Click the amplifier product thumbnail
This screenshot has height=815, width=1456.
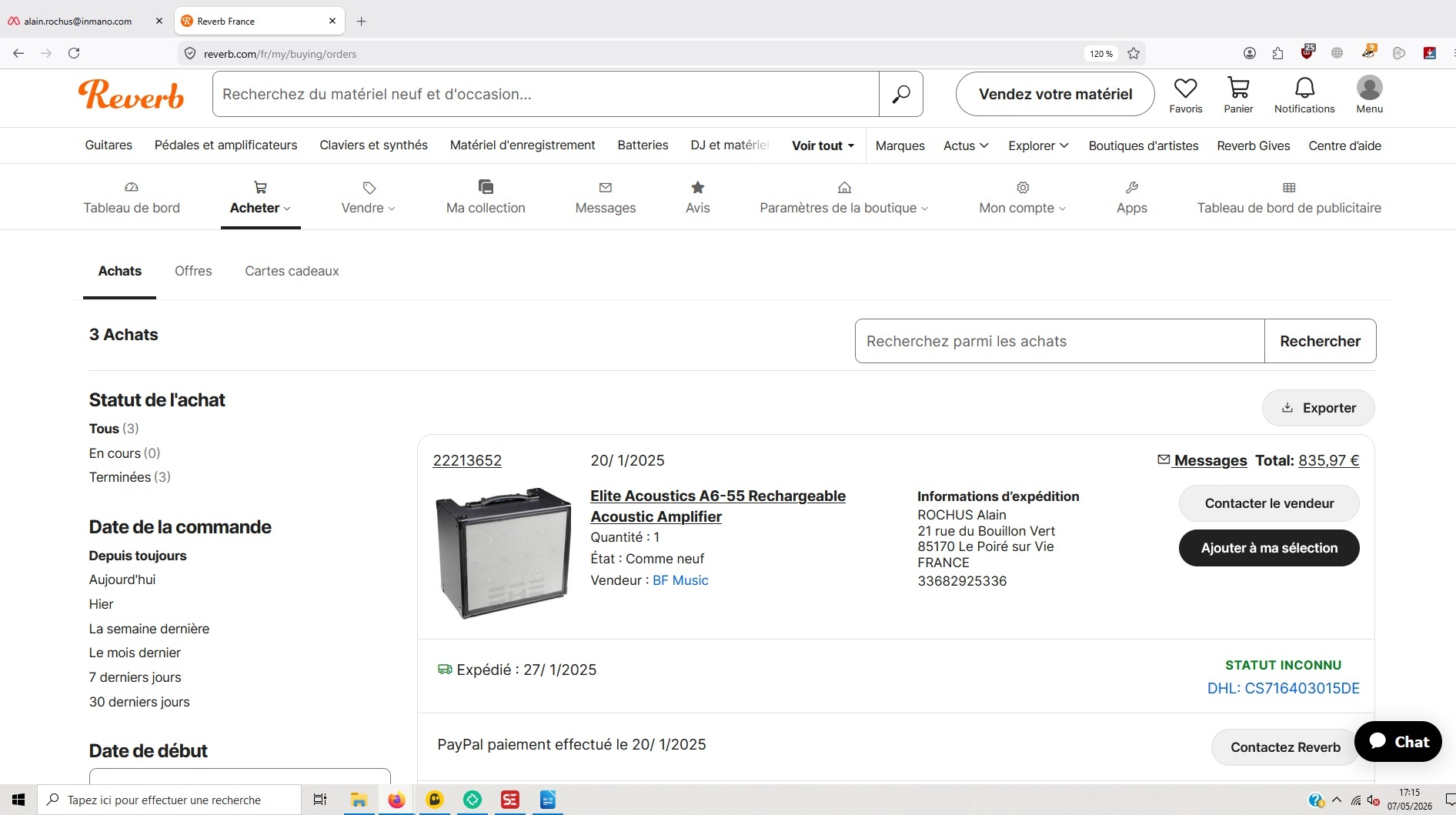click(x=503, y=553)
